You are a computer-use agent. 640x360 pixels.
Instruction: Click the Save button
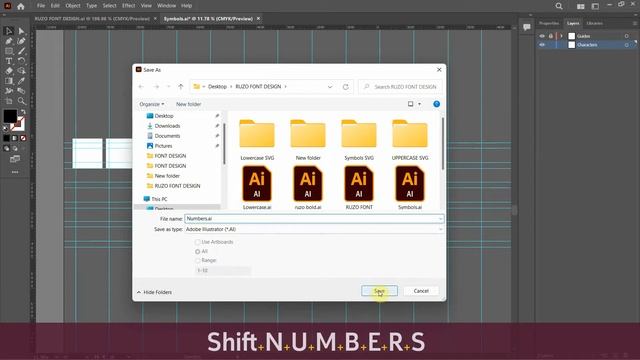click(x=379, y=291)
